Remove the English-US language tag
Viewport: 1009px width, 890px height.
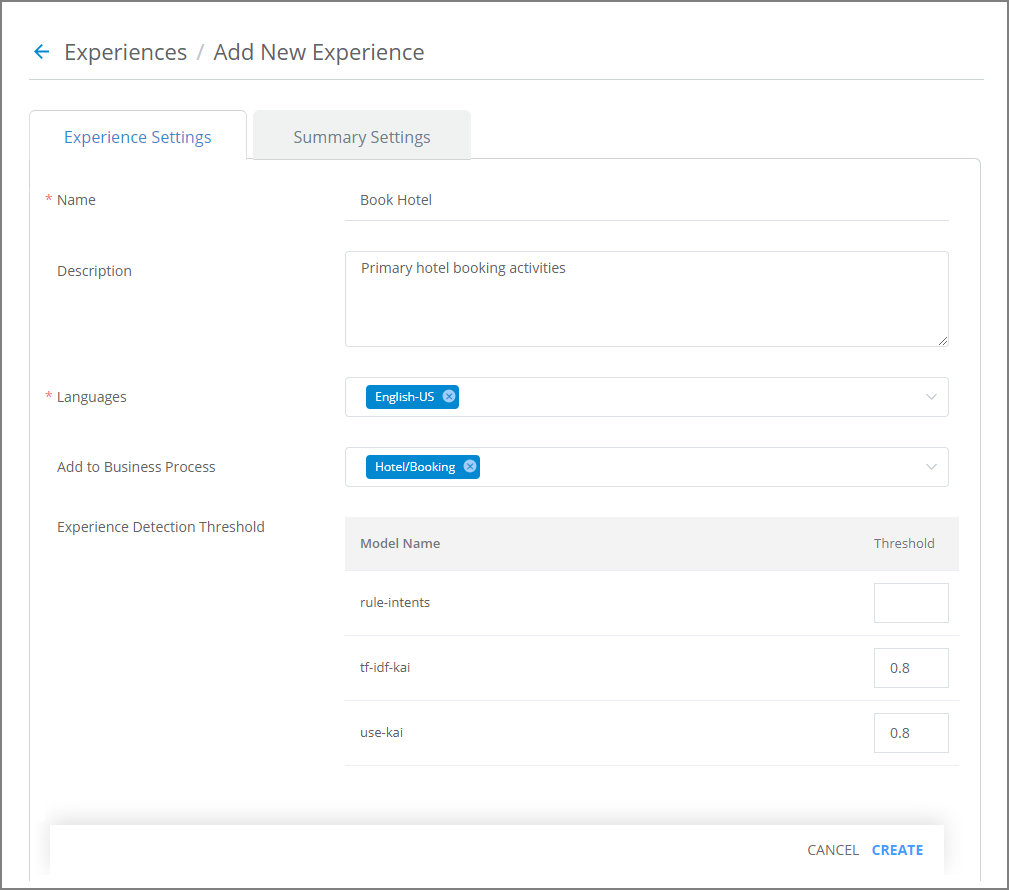[x=449, y=396]
